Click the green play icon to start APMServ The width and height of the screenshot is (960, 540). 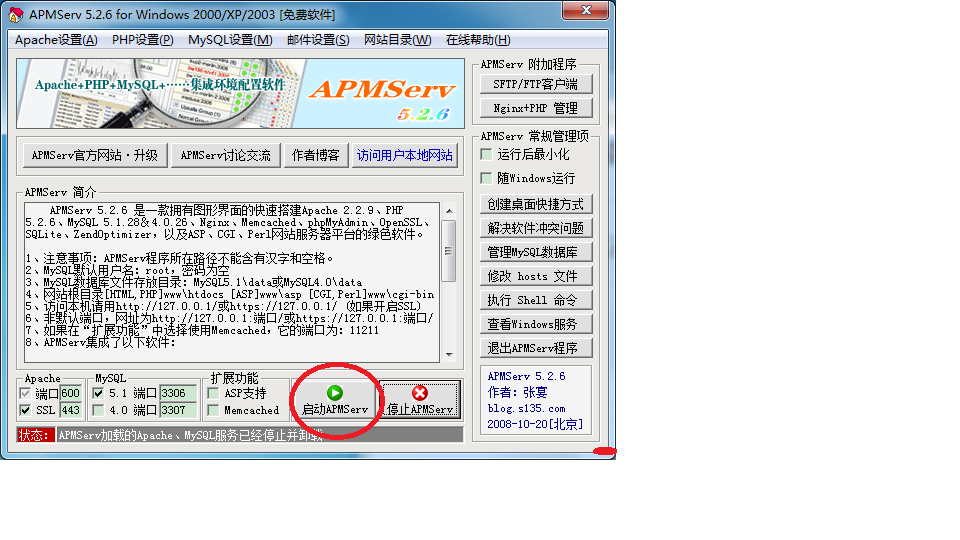335,393
